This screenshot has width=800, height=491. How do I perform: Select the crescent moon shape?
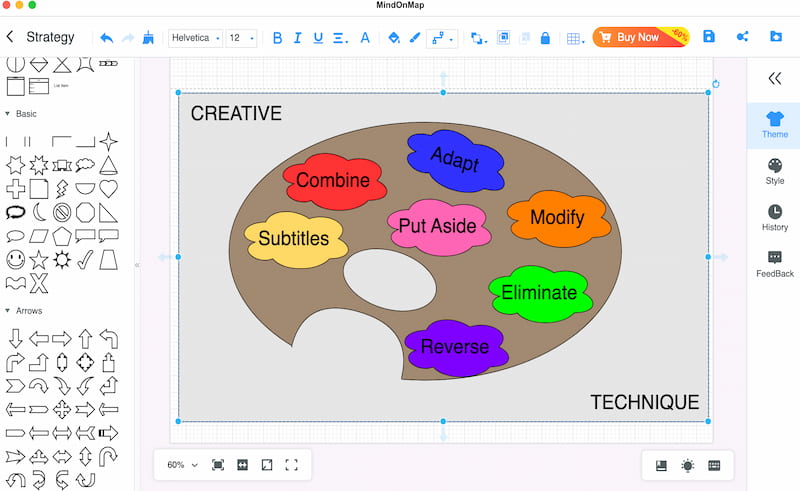point(39,212)
